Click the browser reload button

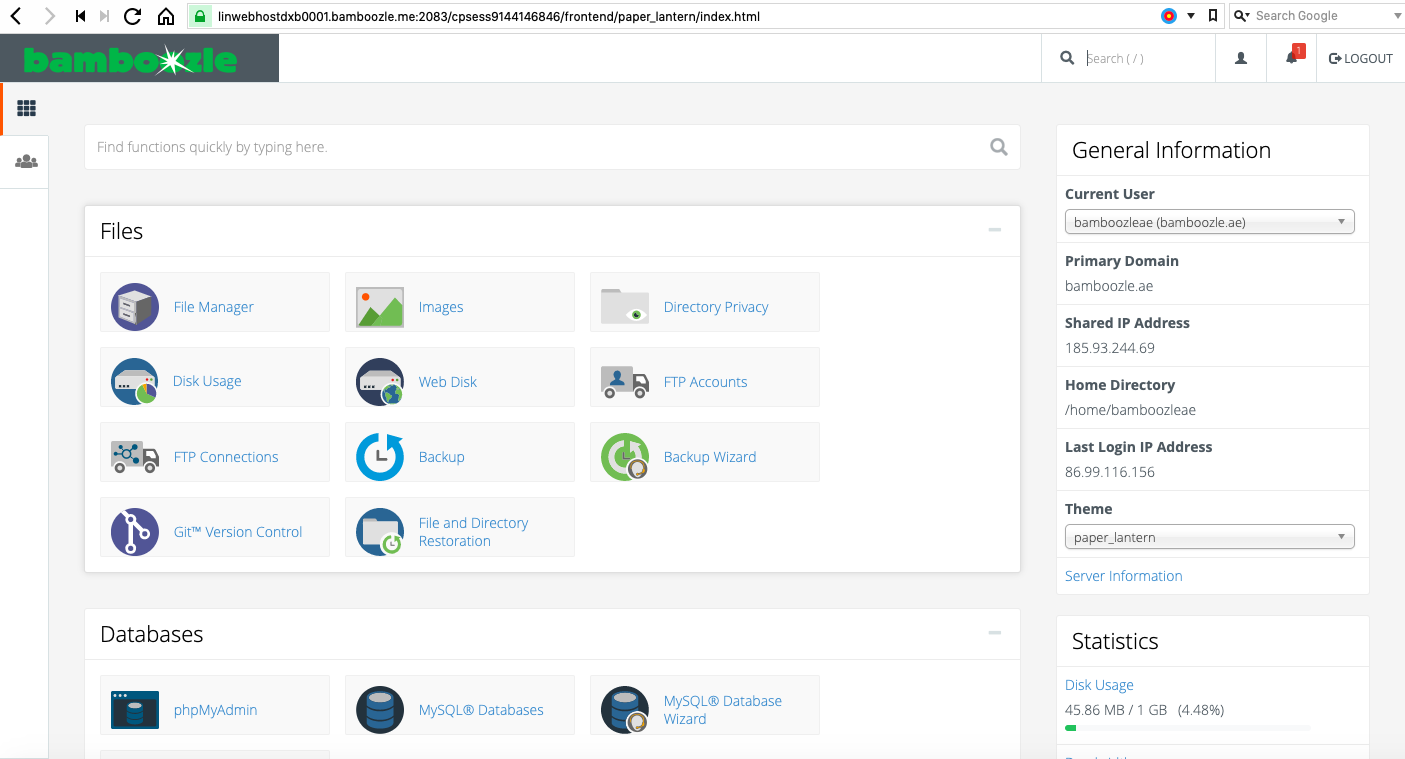[132, 16]
